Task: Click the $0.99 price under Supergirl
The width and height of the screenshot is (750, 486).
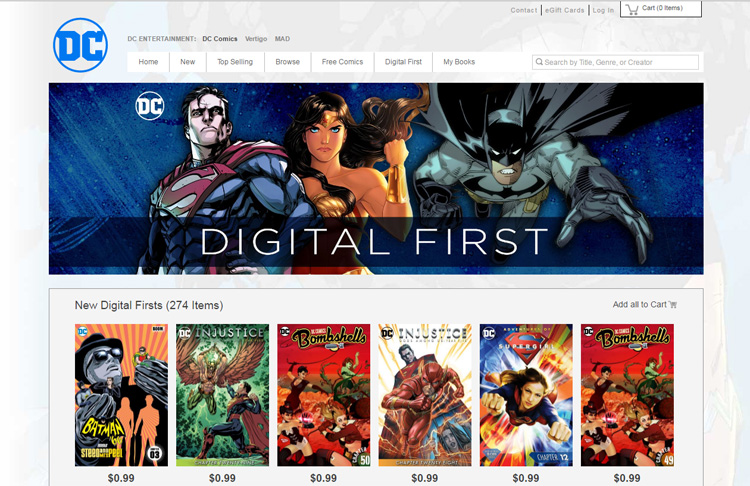Action: click(526, 478)
